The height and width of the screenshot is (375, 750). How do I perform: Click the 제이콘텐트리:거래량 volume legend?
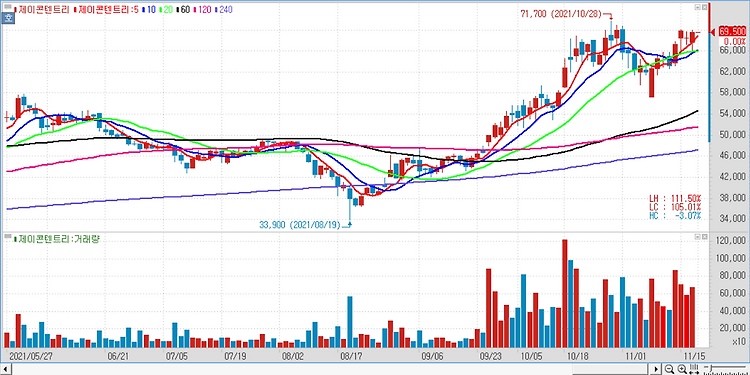[56, 239]
